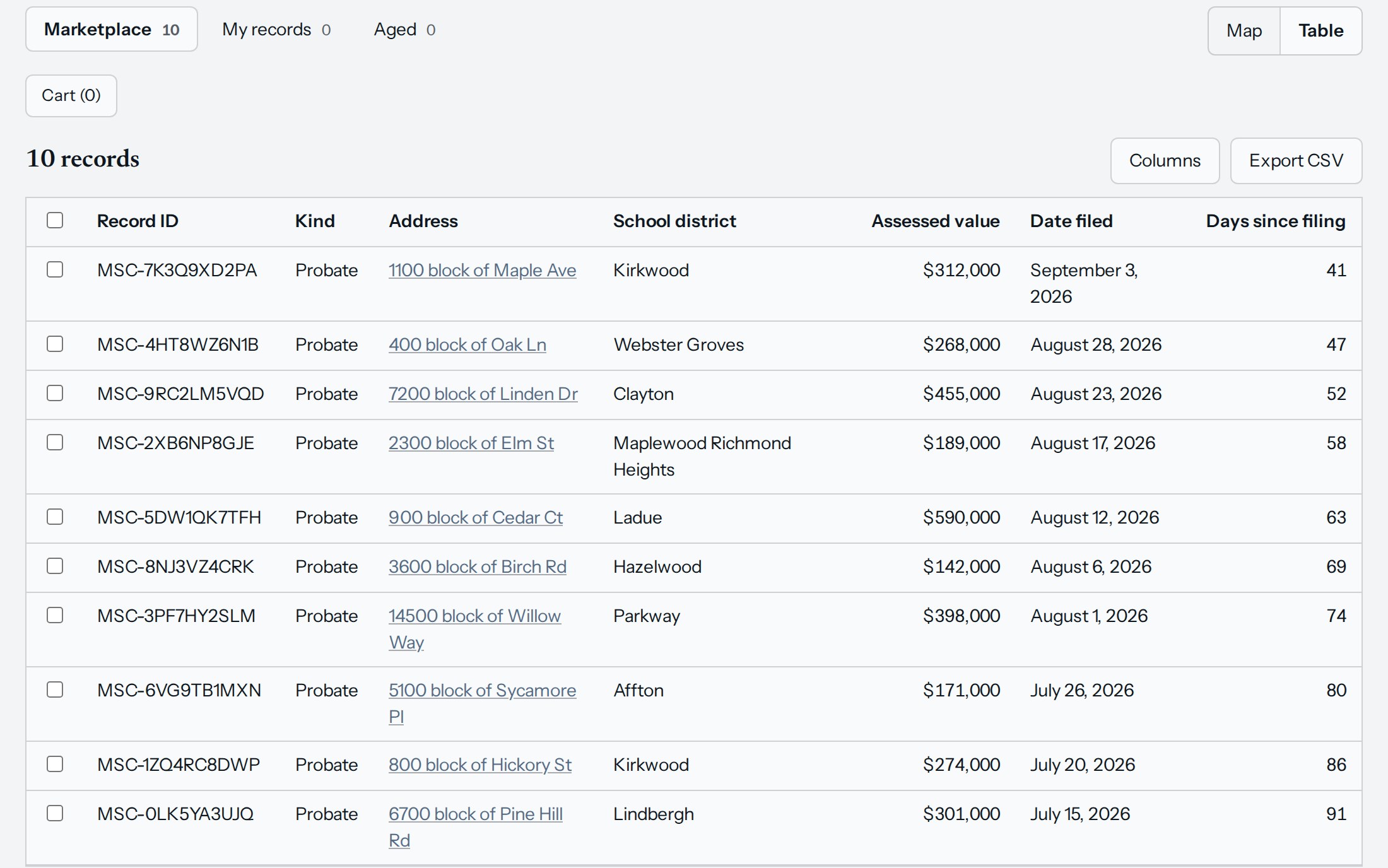Image resolution: width=1388 pixels, height=868 pixels.
Task: Open the 900 block of Cedar Ct link
Action: click(x=476, y=518)
